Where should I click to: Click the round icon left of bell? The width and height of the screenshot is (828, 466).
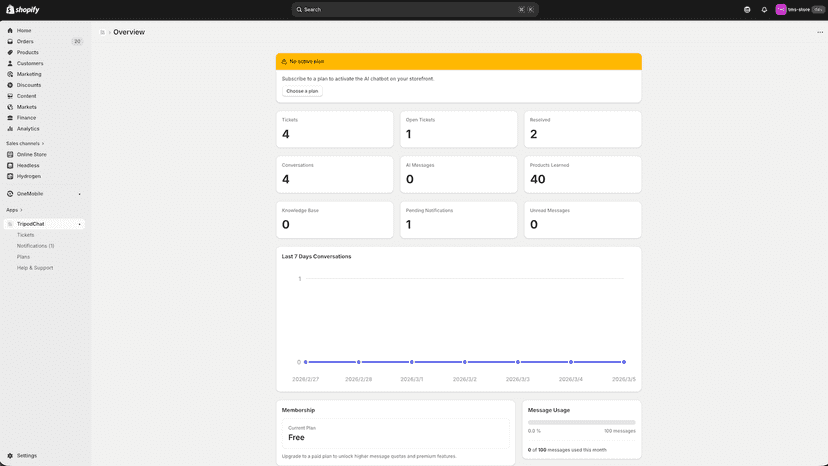point(747,10)
